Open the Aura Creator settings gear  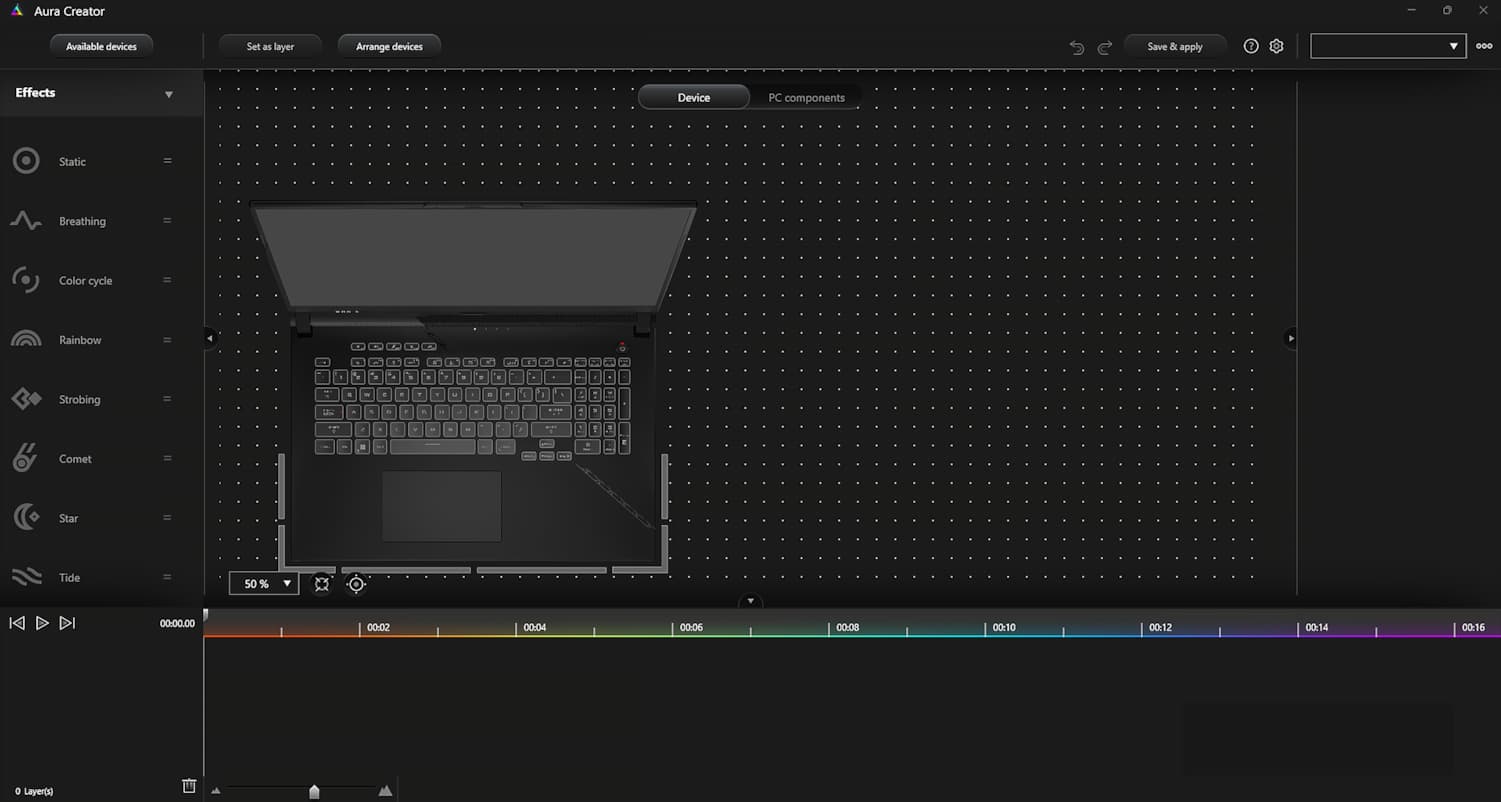1276,45
